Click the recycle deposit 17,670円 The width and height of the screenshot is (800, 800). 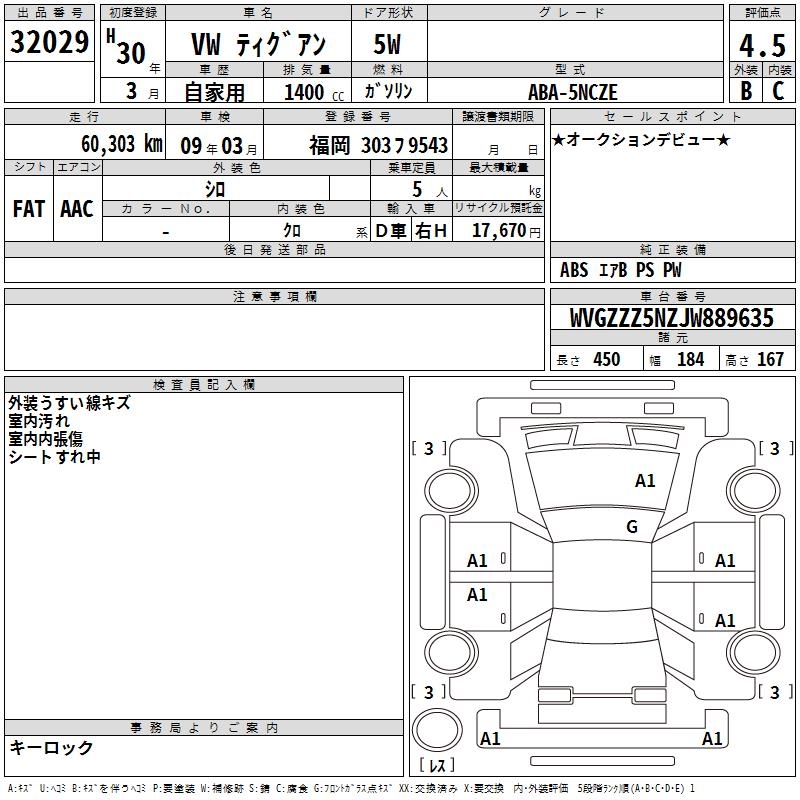tap(506, 231)
